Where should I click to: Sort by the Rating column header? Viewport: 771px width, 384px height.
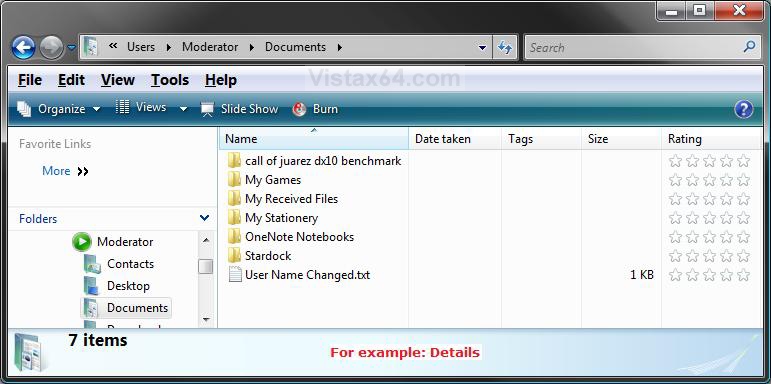point(712,139)
